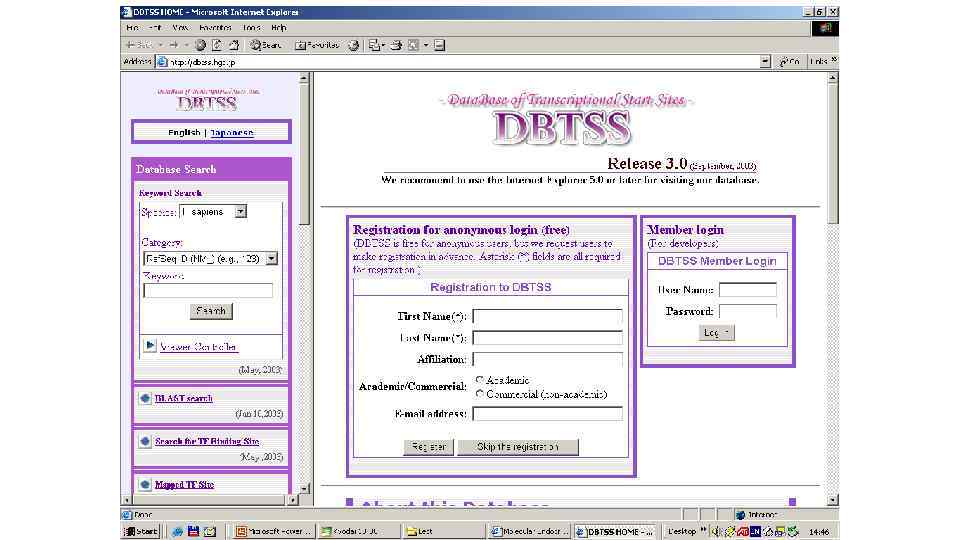This screenshot has width=960, height=540.
Task: Click the History globe icon in the toolbar
Action: click(353, 45)
